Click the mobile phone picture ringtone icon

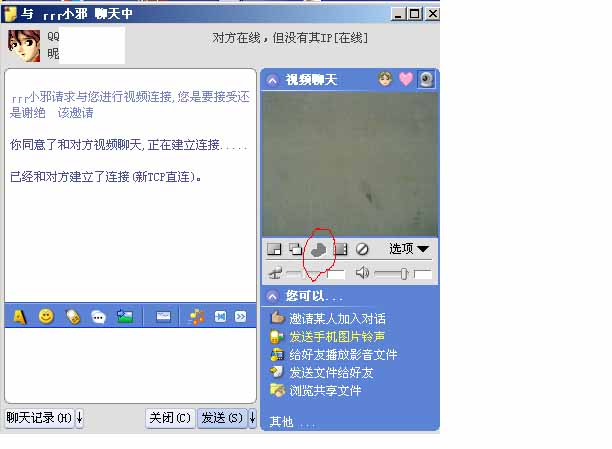click(x=277, y=337)
